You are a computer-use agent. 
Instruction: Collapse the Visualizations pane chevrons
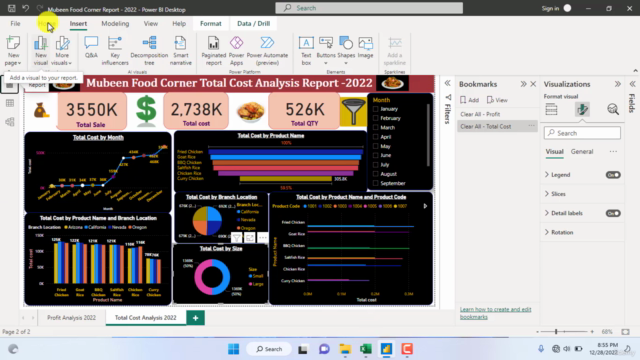click(x=618, y=84)
